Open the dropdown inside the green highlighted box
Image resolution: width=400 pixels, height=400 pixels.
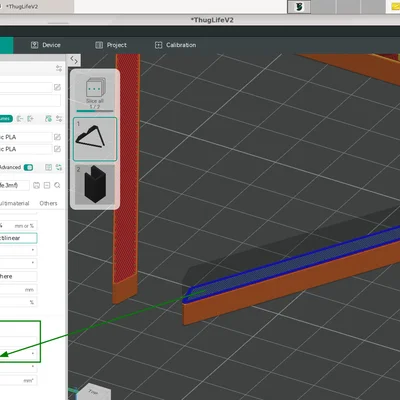pyautogui.click(x=18, y=353)
